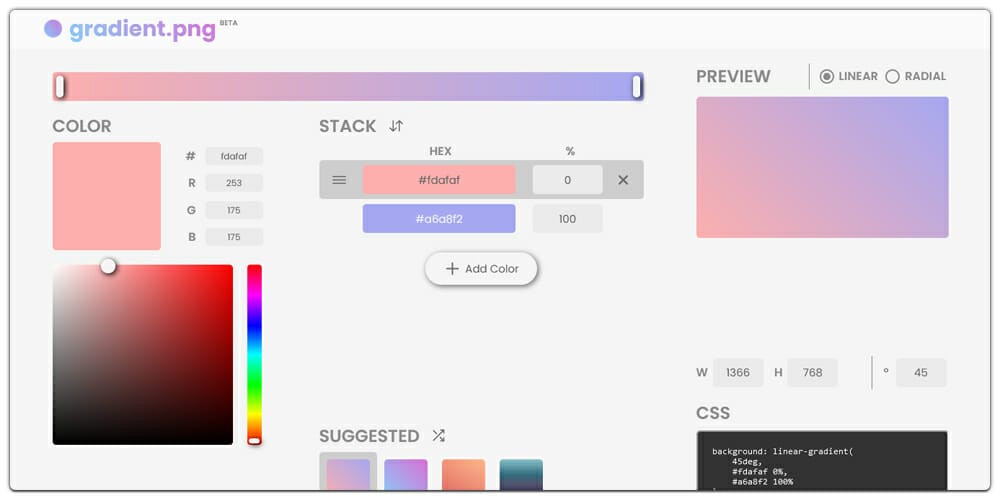Choose the orange suggested gradient thumbnail

tap(463, 475)
